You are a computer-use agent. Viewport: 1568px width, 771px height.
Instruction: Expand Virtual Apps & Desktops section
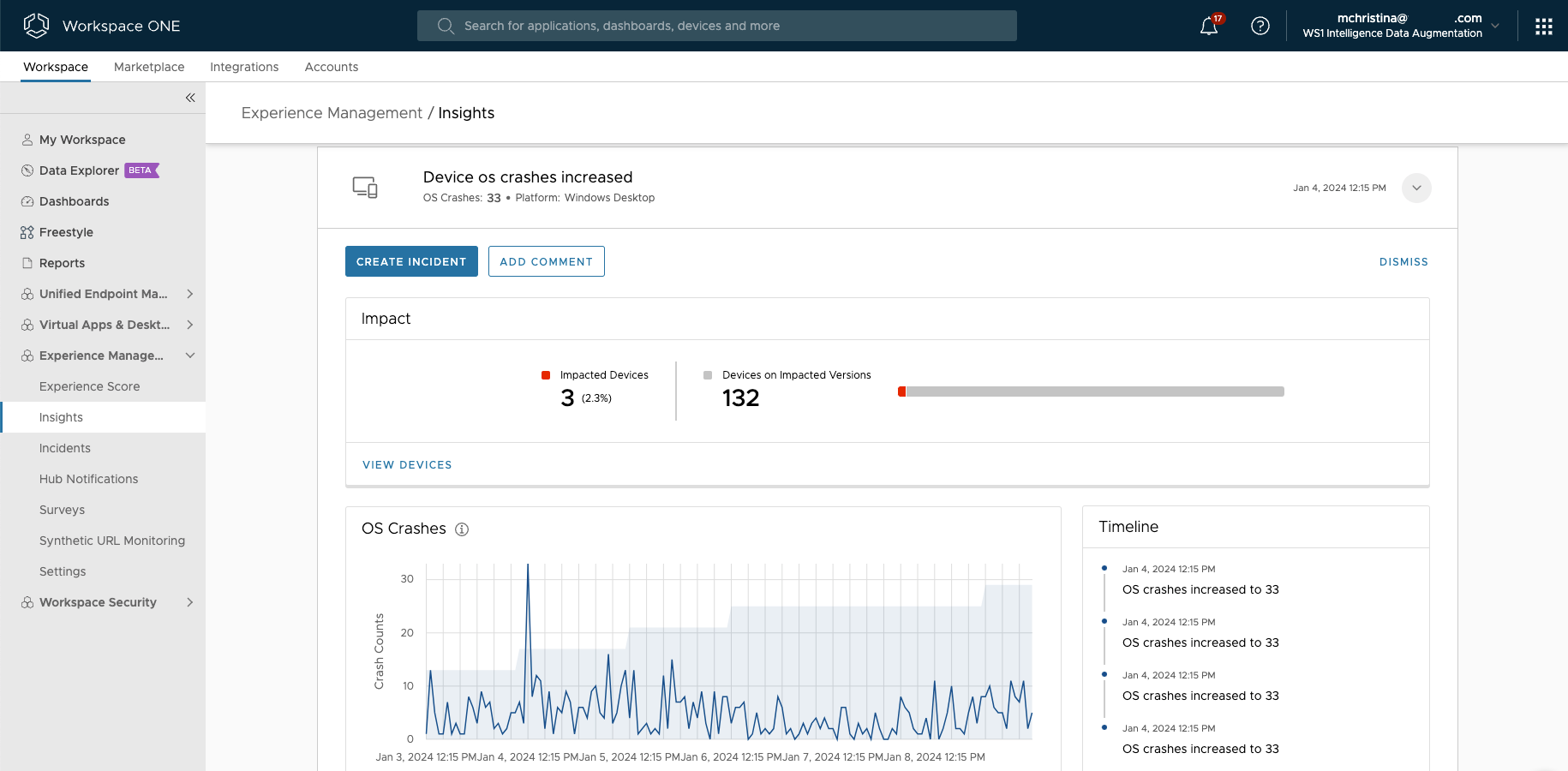(x=189, y=325)
